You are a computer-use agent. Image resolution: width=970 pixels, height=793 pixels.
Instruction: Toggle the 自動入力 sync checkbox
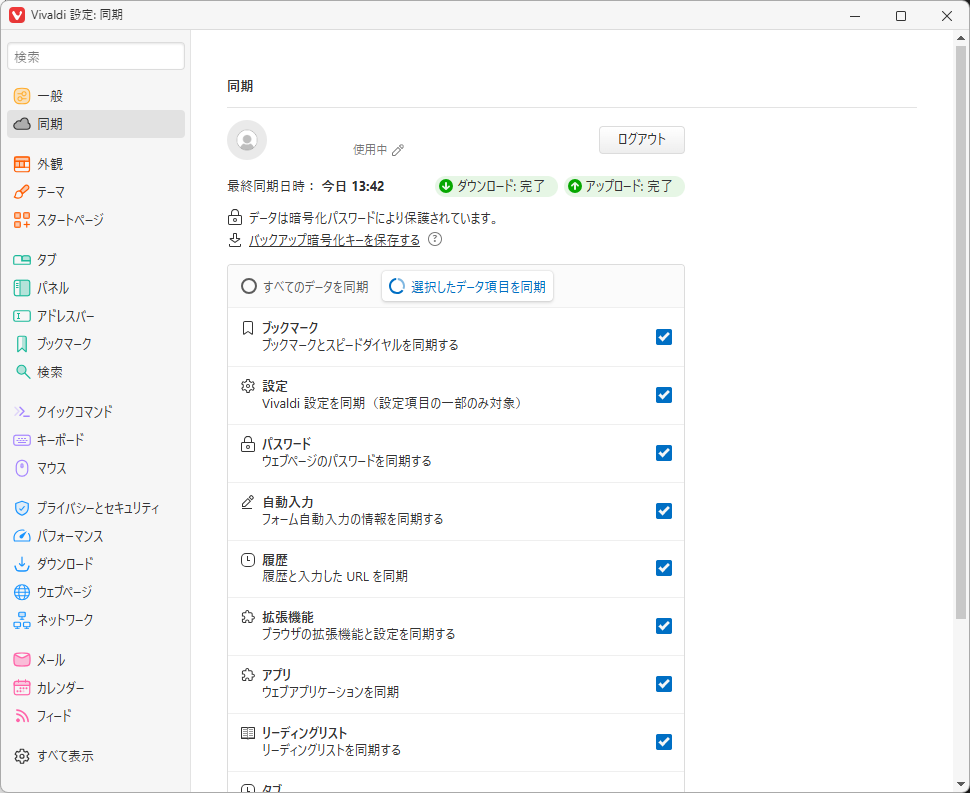coord(664,511)
